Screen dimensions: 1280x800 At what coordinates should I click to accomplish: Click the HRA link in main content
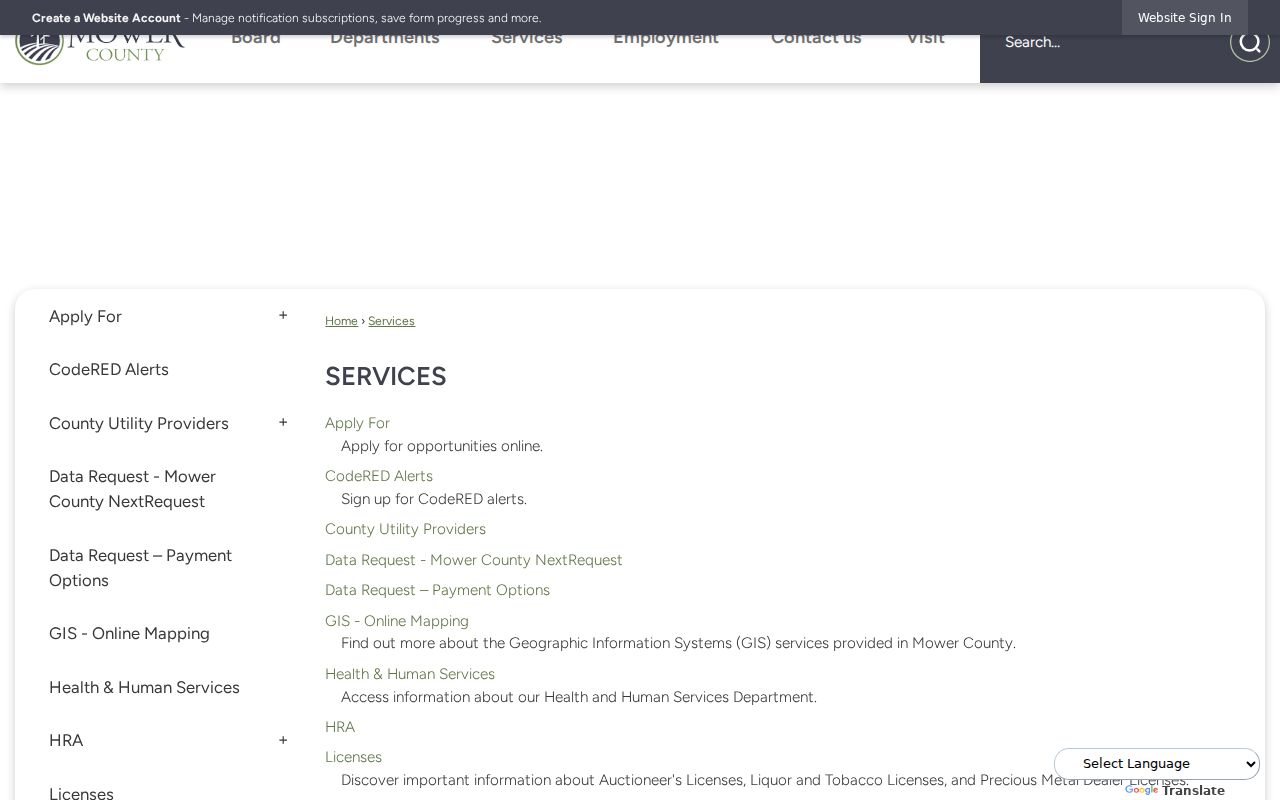tap(340, 727)
